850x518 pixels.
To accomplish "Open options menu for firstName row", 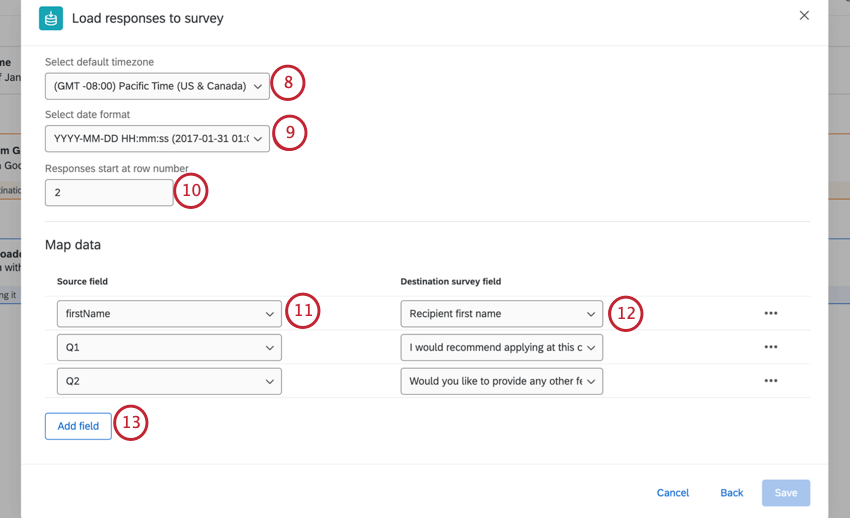I will [770, 313].
